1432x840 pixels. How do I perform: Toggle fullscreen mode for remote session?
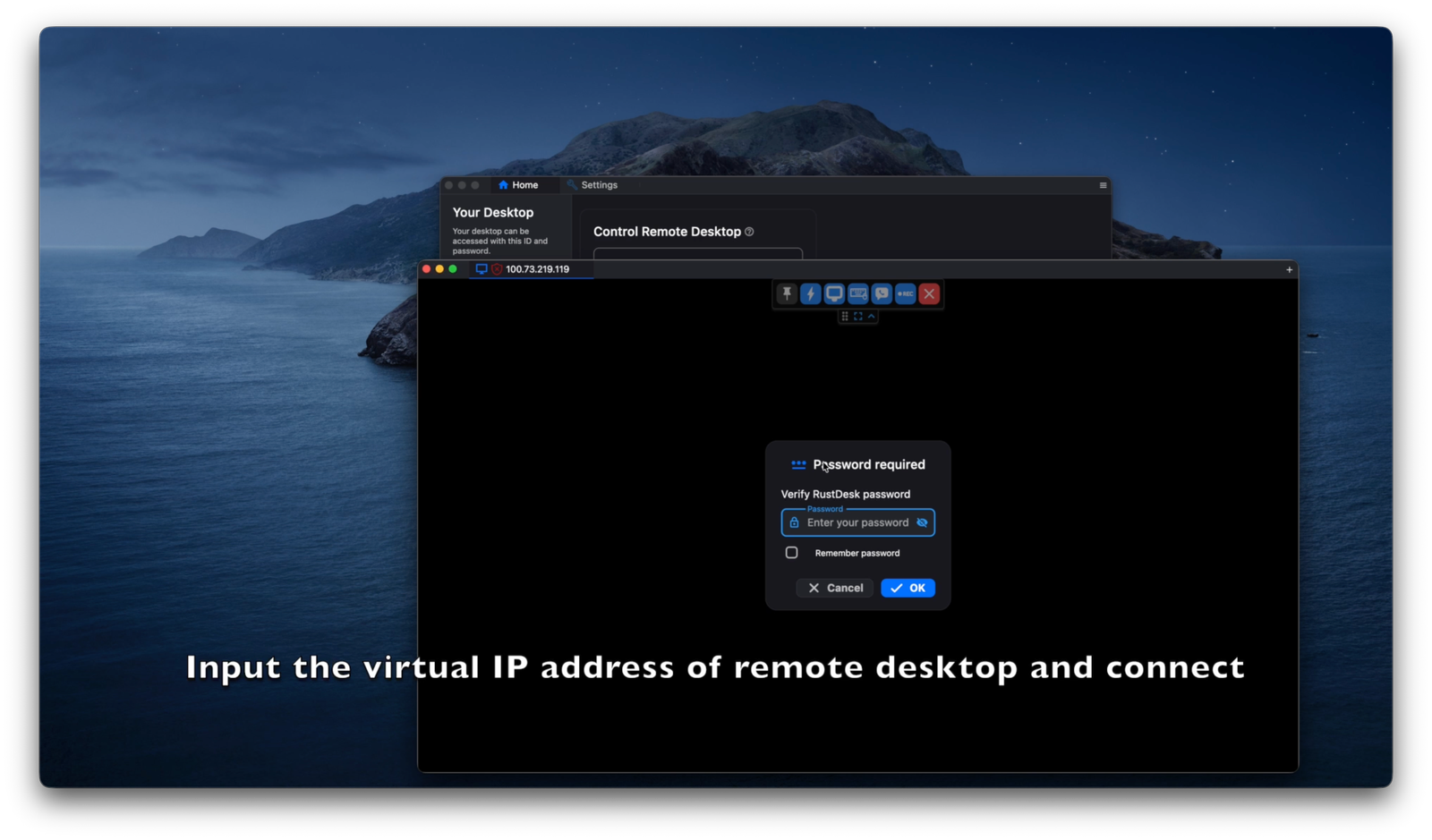[857, 316]
